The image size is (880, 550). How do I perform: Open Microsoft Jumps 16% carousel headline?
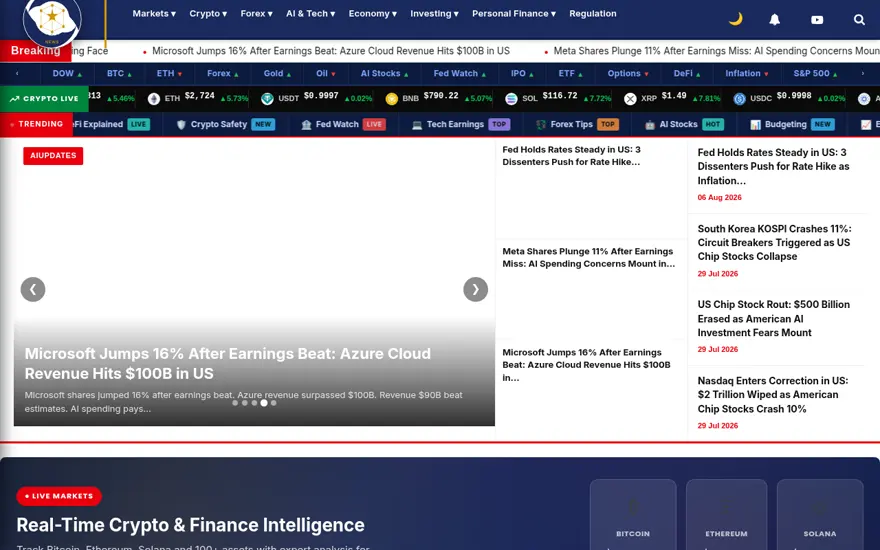(227, 364)
